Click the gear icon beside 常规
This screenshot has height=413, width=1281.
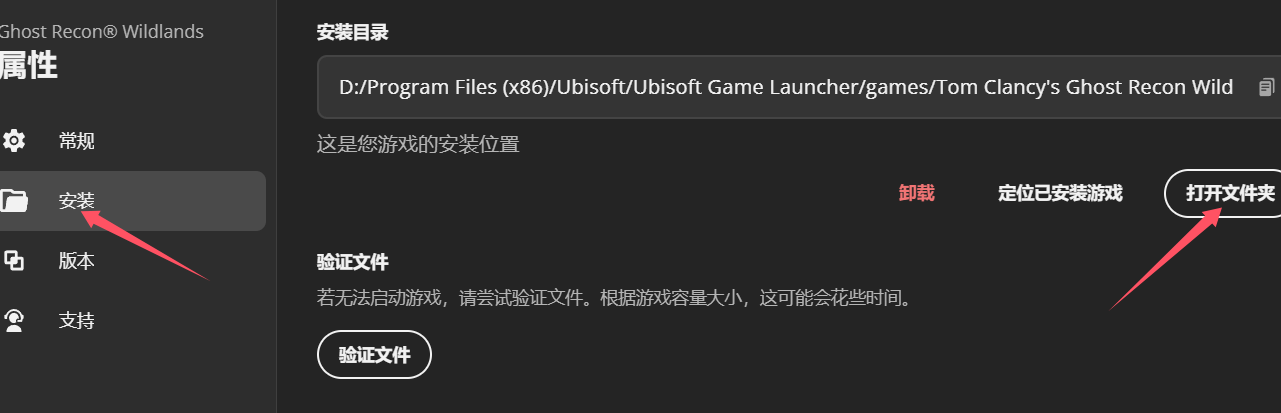point(13,141)
